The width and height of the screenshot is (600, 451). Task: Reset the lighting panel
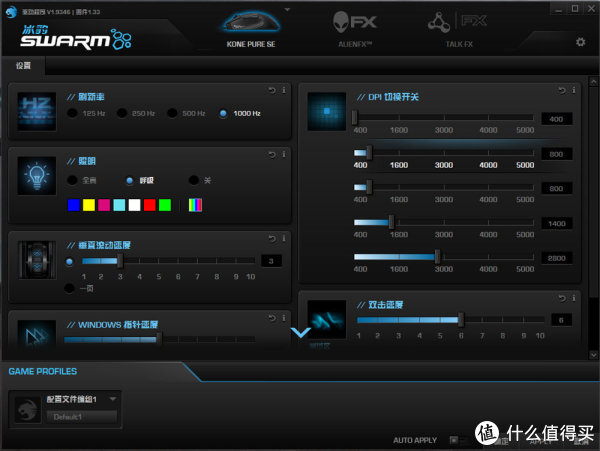(272, 154)
